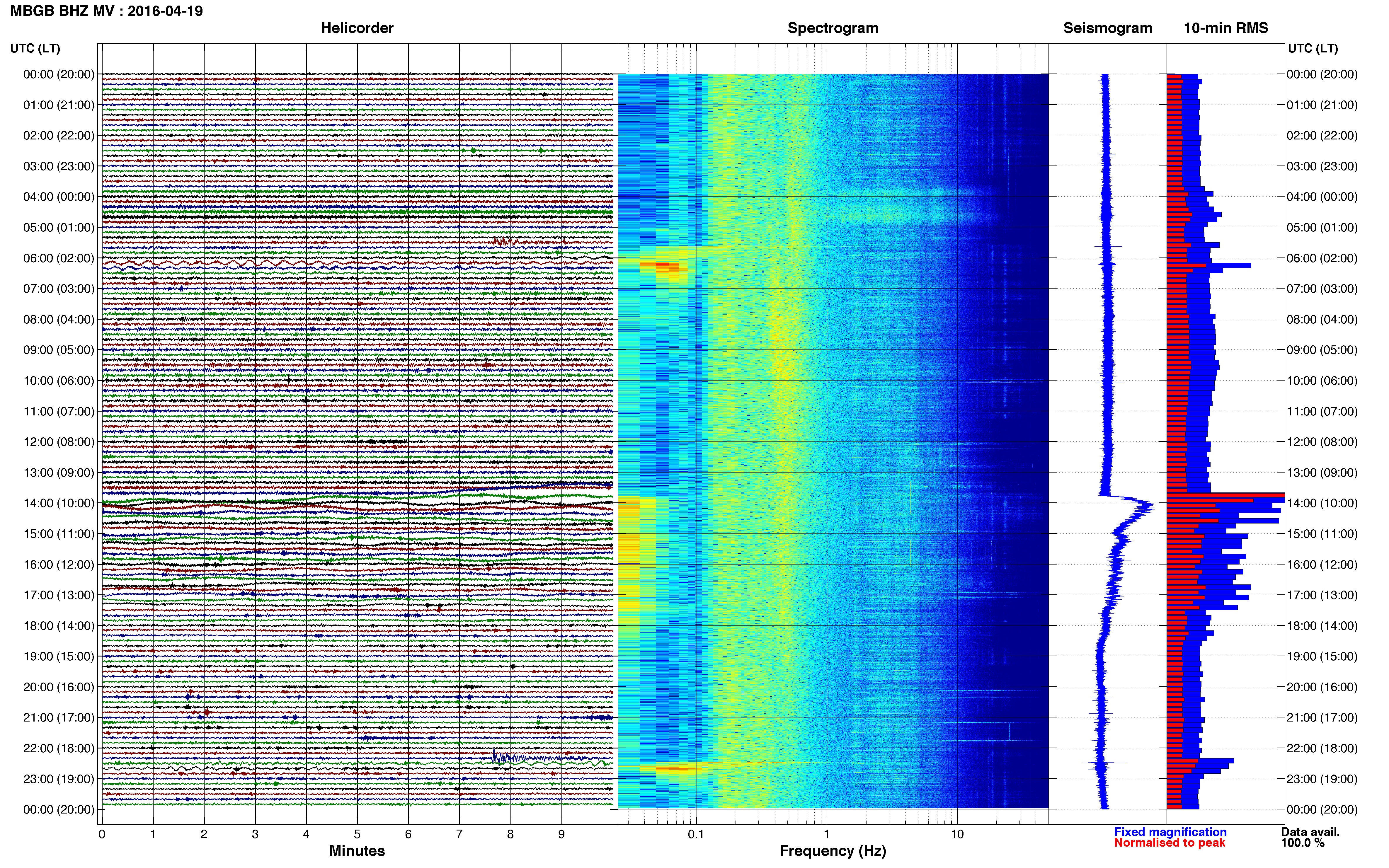
Task: Click '07:00 (03:00)' on the RMS-side time axis
Action: click(x=1322, y=289)
